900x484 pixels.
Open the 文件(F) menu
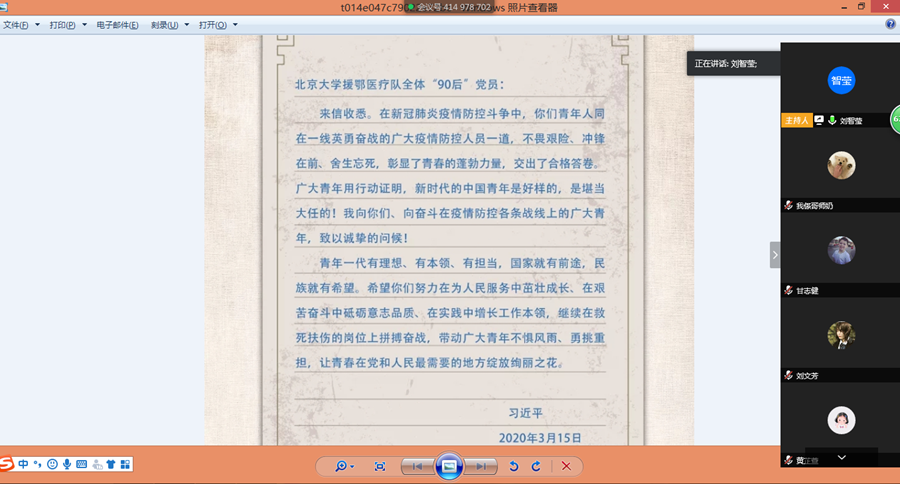click(19, 25)
